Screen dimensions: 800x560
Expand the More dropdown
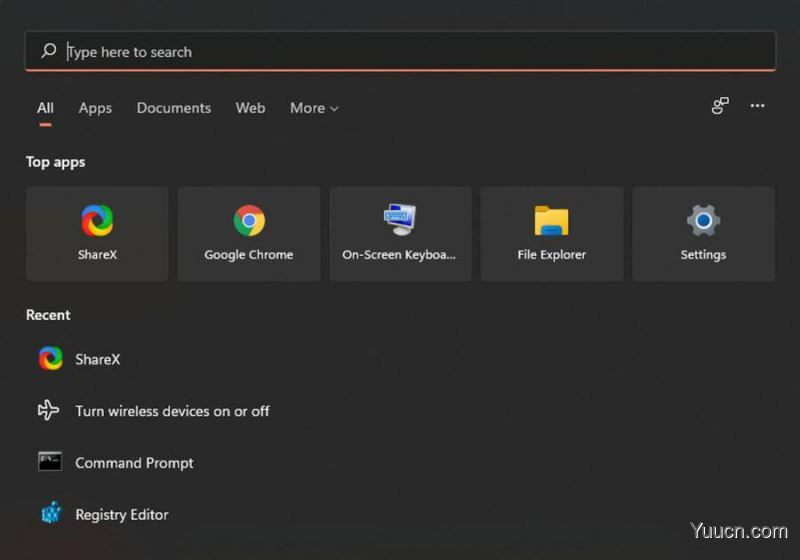[314, 108]
